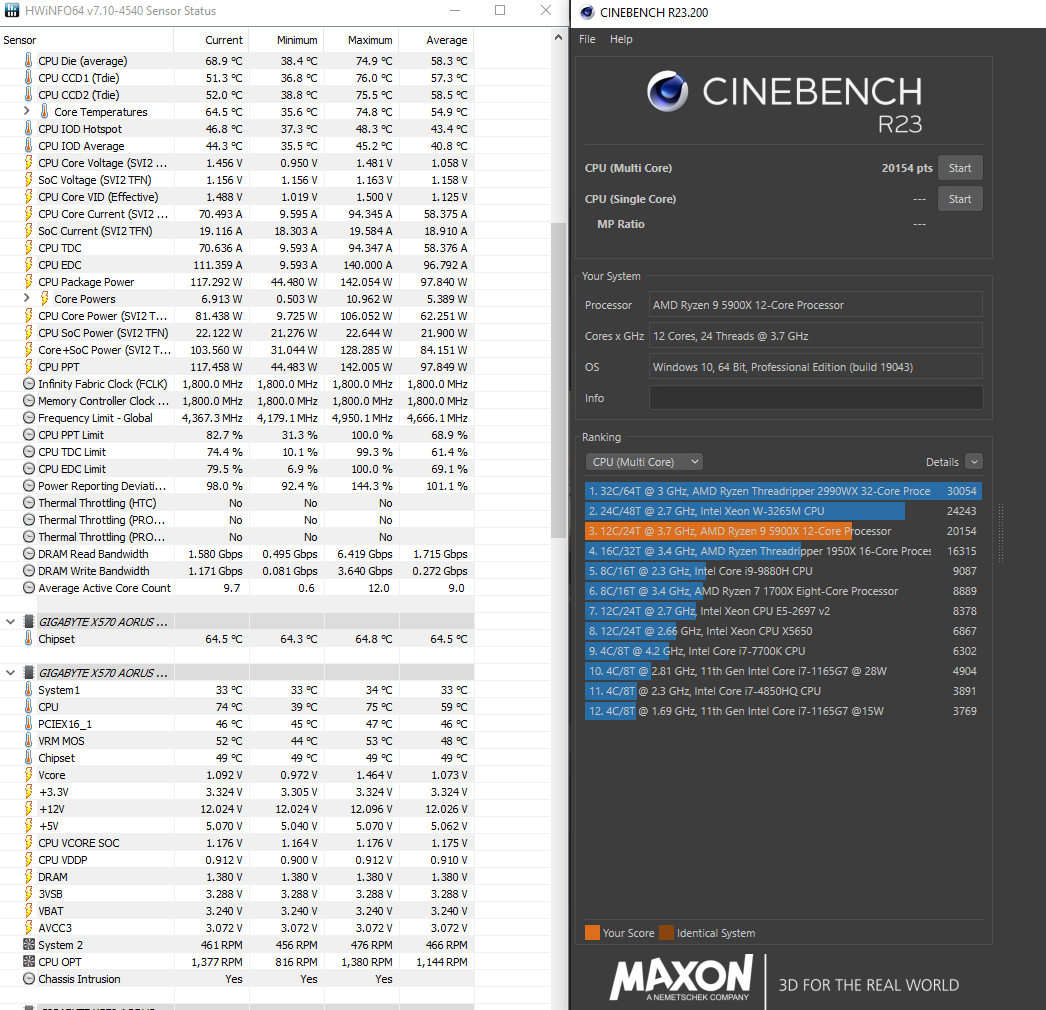
Task: Click the Processor field in Your System
Action: click(816, 305)
